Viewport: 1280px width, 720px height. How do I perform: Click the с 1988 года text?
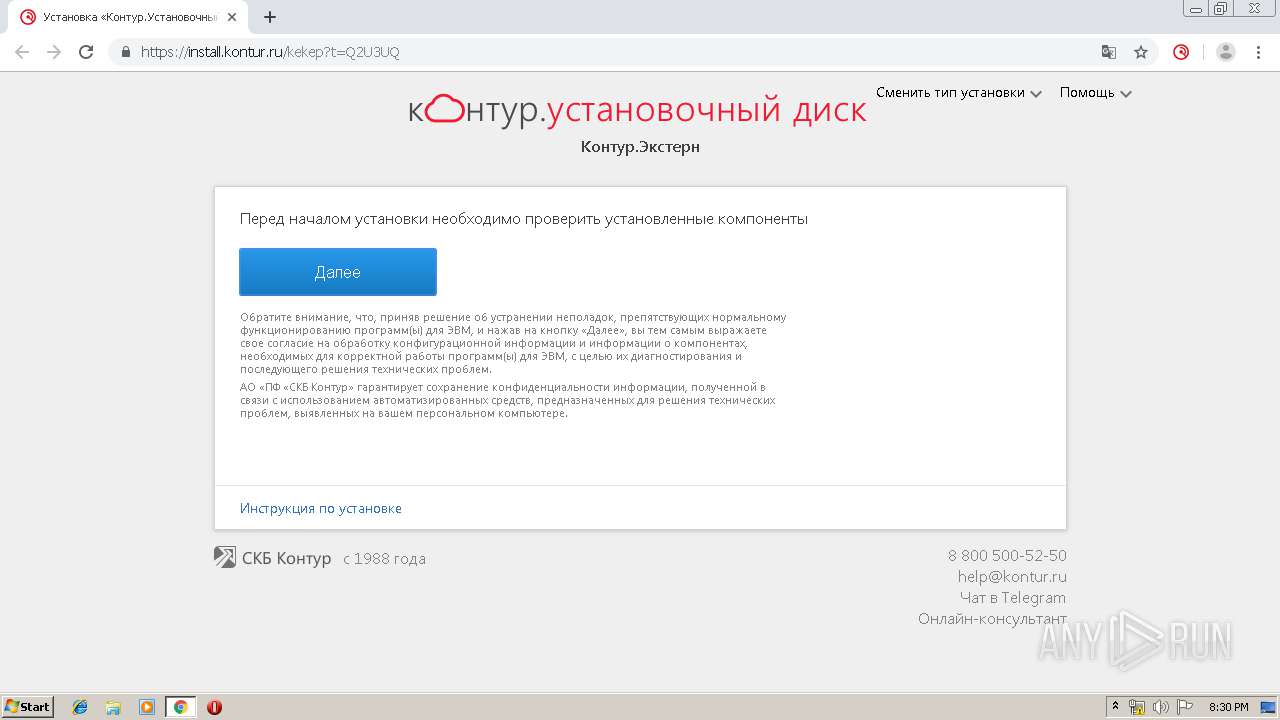pyautogui.click(x=384, y=559)
